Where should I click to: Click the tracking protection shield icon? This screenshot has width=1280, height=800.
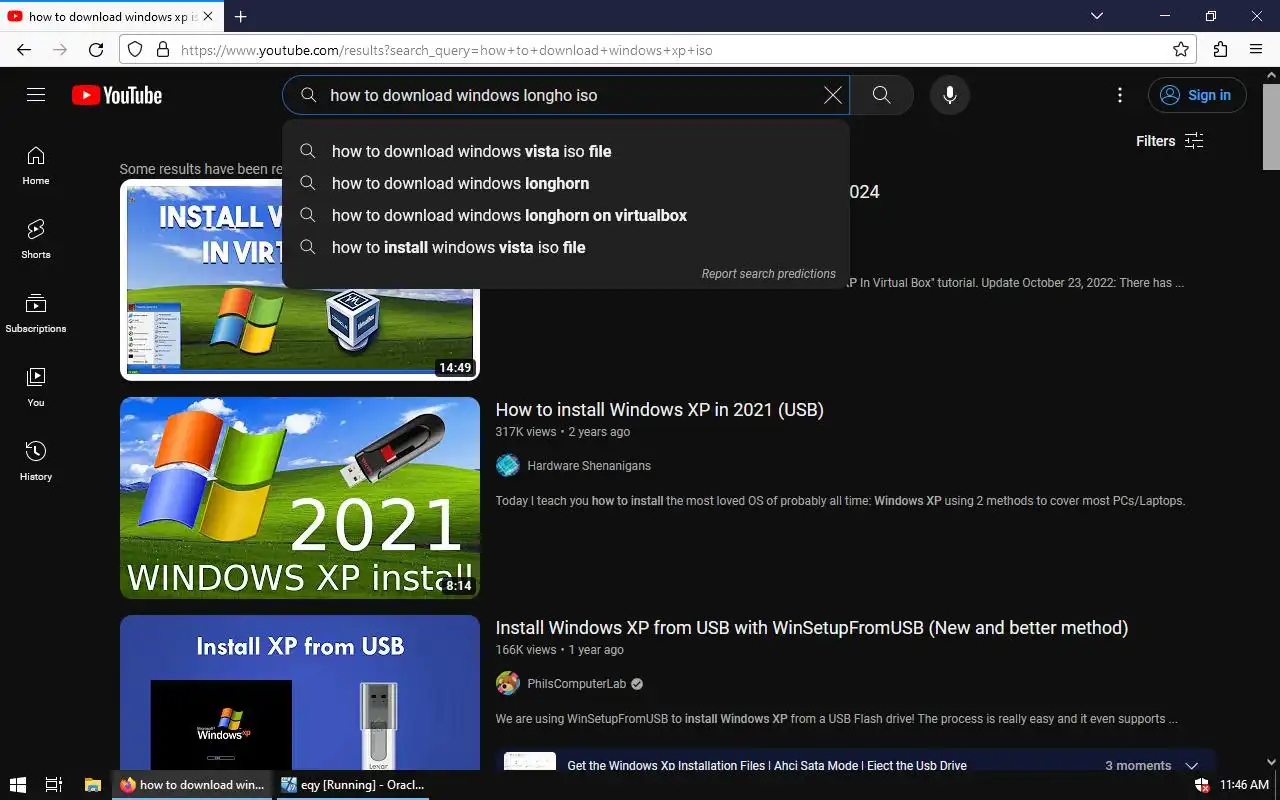[135, 50]
